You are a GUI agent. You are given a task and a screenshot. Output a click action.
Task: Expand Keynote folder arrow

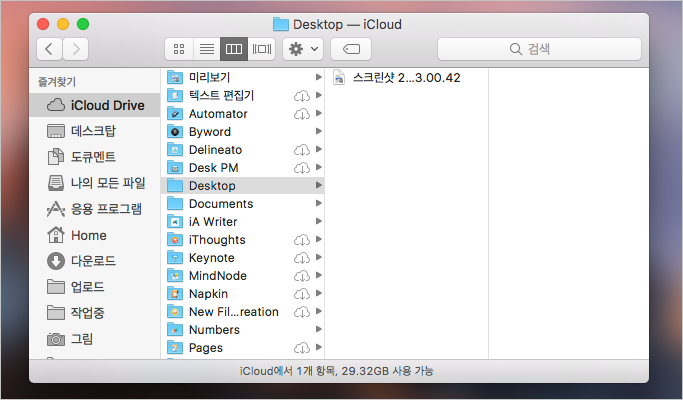pos(318,257)
